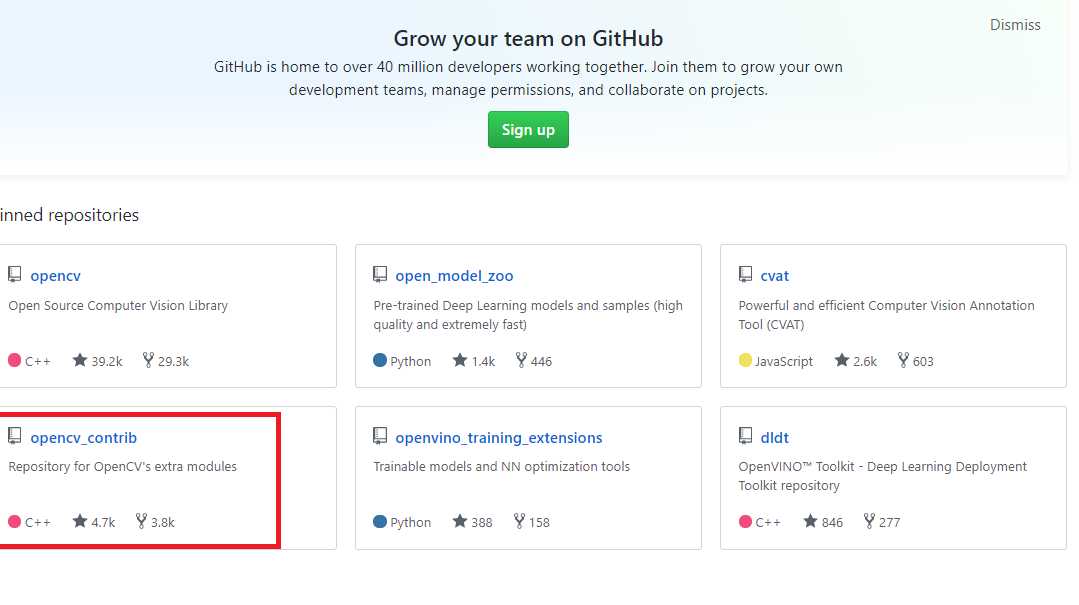The height and width of the screenshot is (605, 1079).
Task: Click the star icon showing 388
Action: (460, 521)
